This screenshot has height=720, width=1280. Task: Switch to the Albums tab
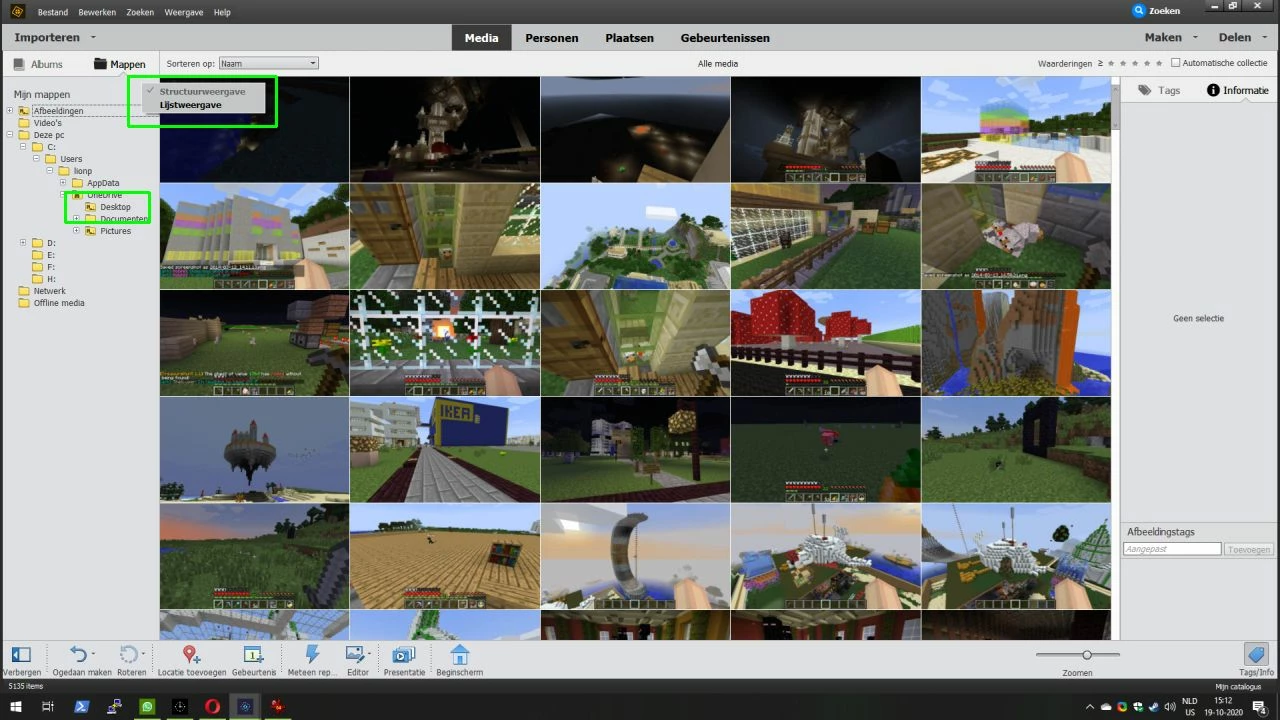click(x=38, y=64)
